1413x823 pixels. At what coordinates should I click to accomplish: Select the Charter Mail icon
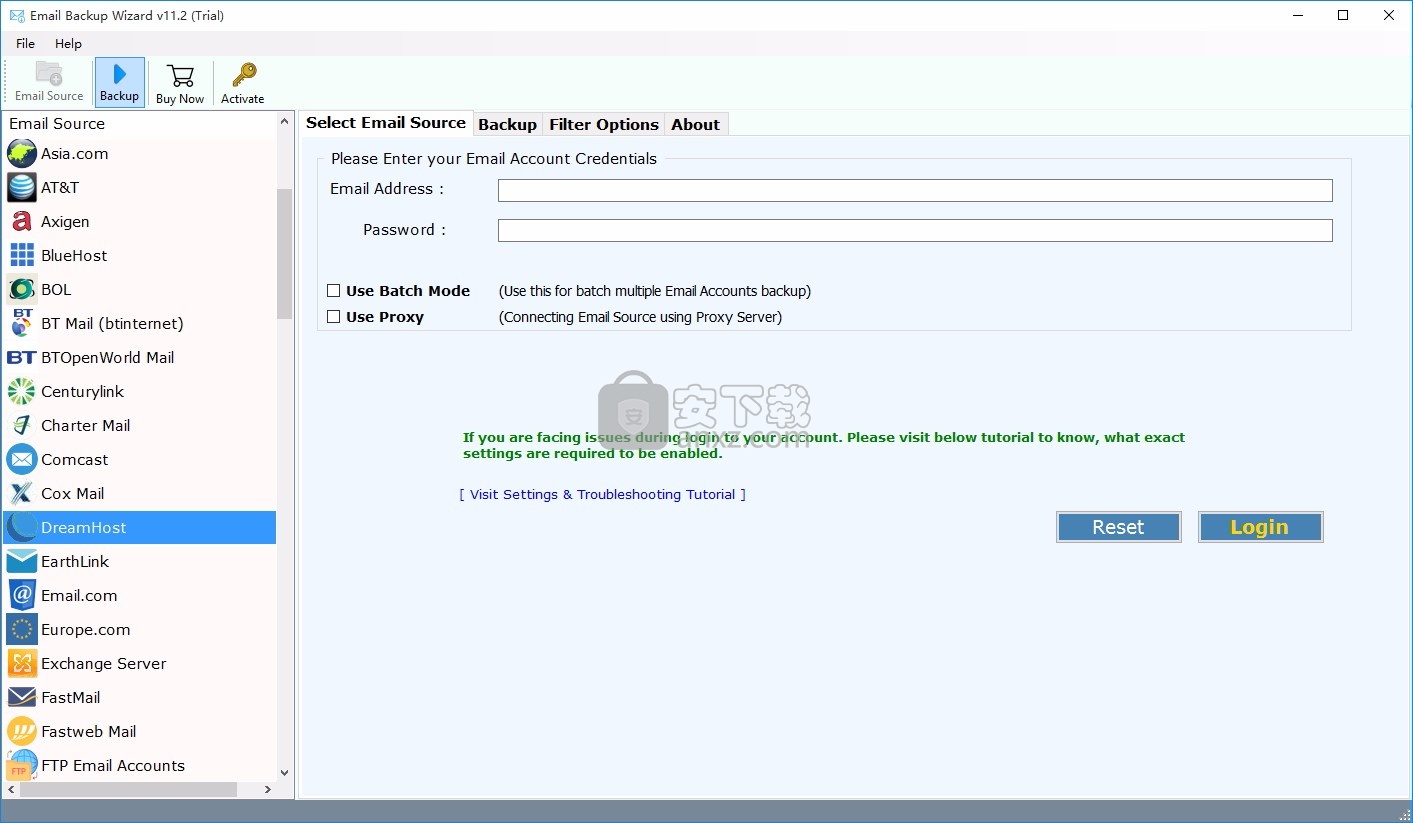(21, 426)
